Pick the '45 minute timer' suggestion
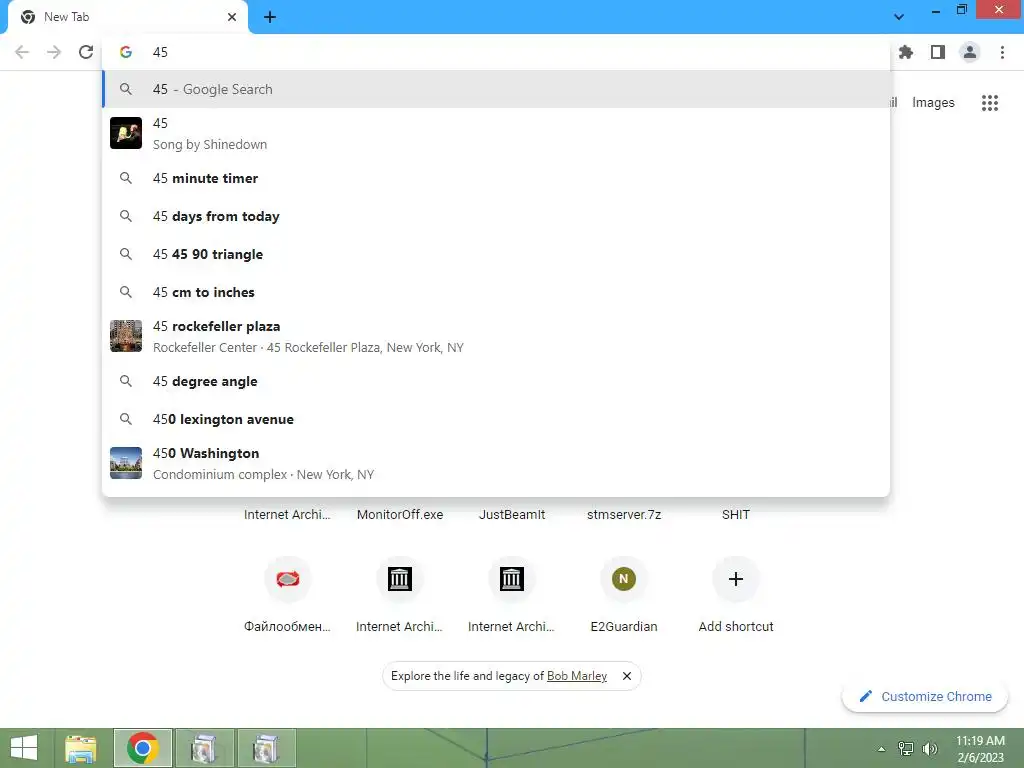This screenshot has width=1024, height=768. click(496, 178)
